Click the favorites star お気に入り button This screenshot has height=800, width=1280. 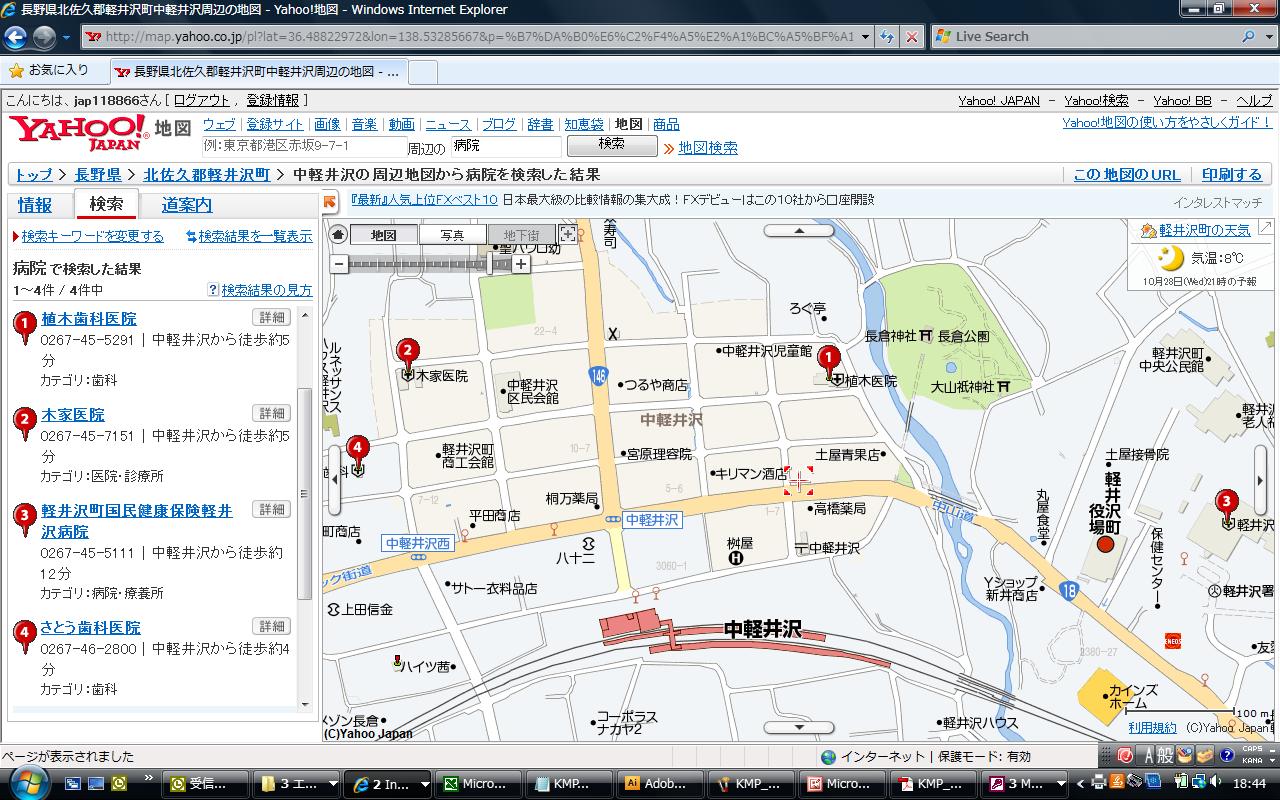tap(48, 71)
